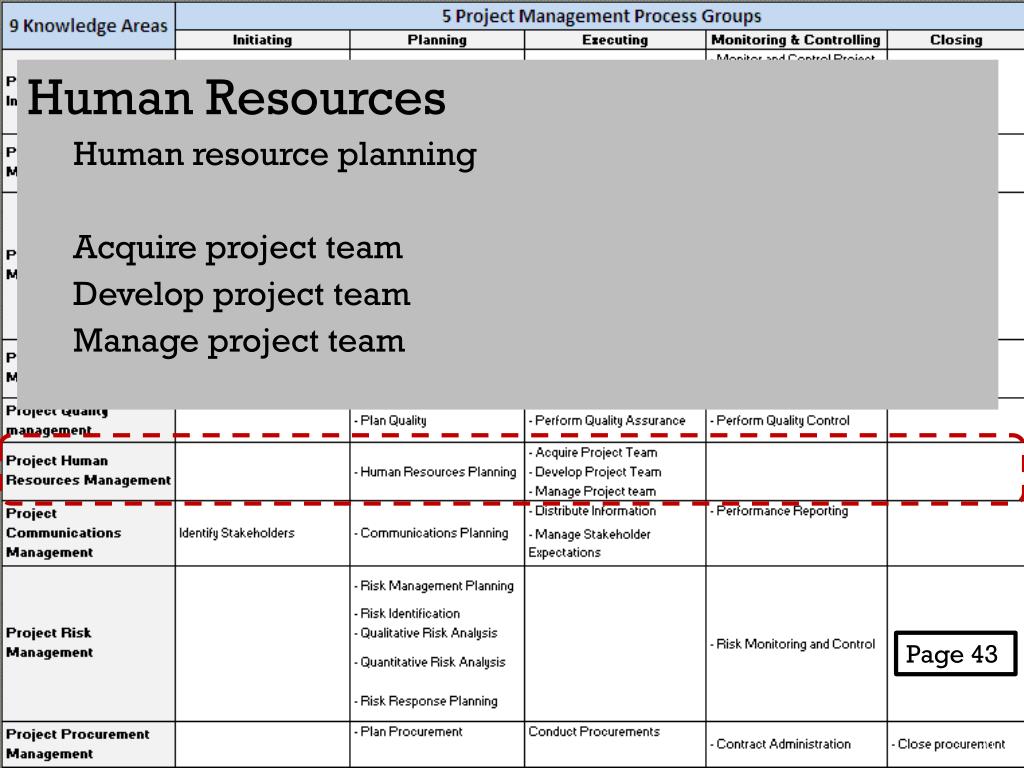Click '- Risk Response Planning' entry
The height and width of the screenshot is (768, 1024).
pyautogui.click(x=425, y=701)
